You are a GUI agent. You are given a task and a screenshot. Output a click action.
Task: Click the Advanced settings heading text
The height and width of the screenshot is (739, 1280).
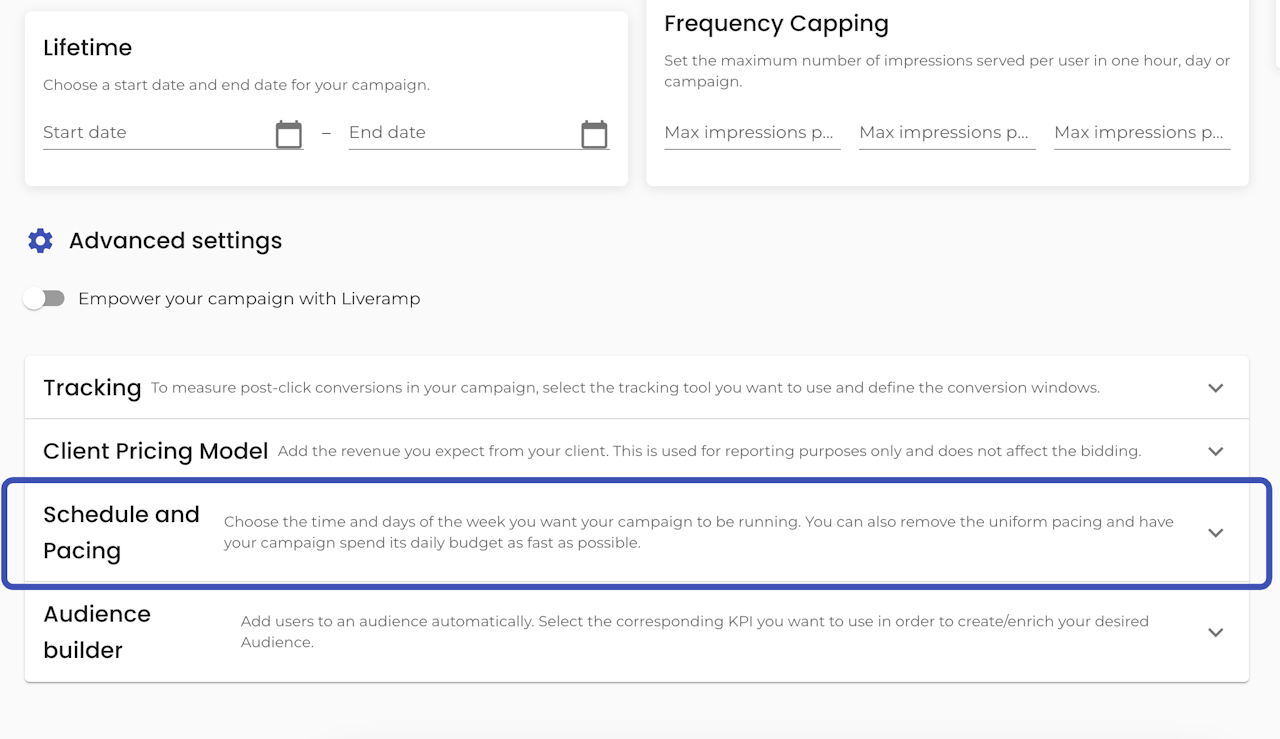point(175,241)
